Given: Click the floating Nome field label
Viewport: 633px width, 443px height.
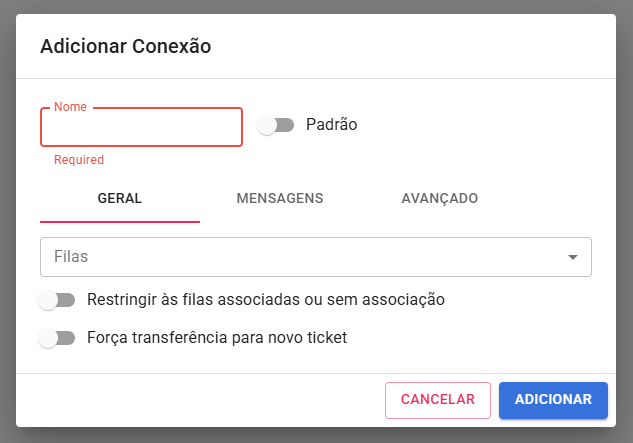Looking at the screenshot, I should (x=70, y=106).
